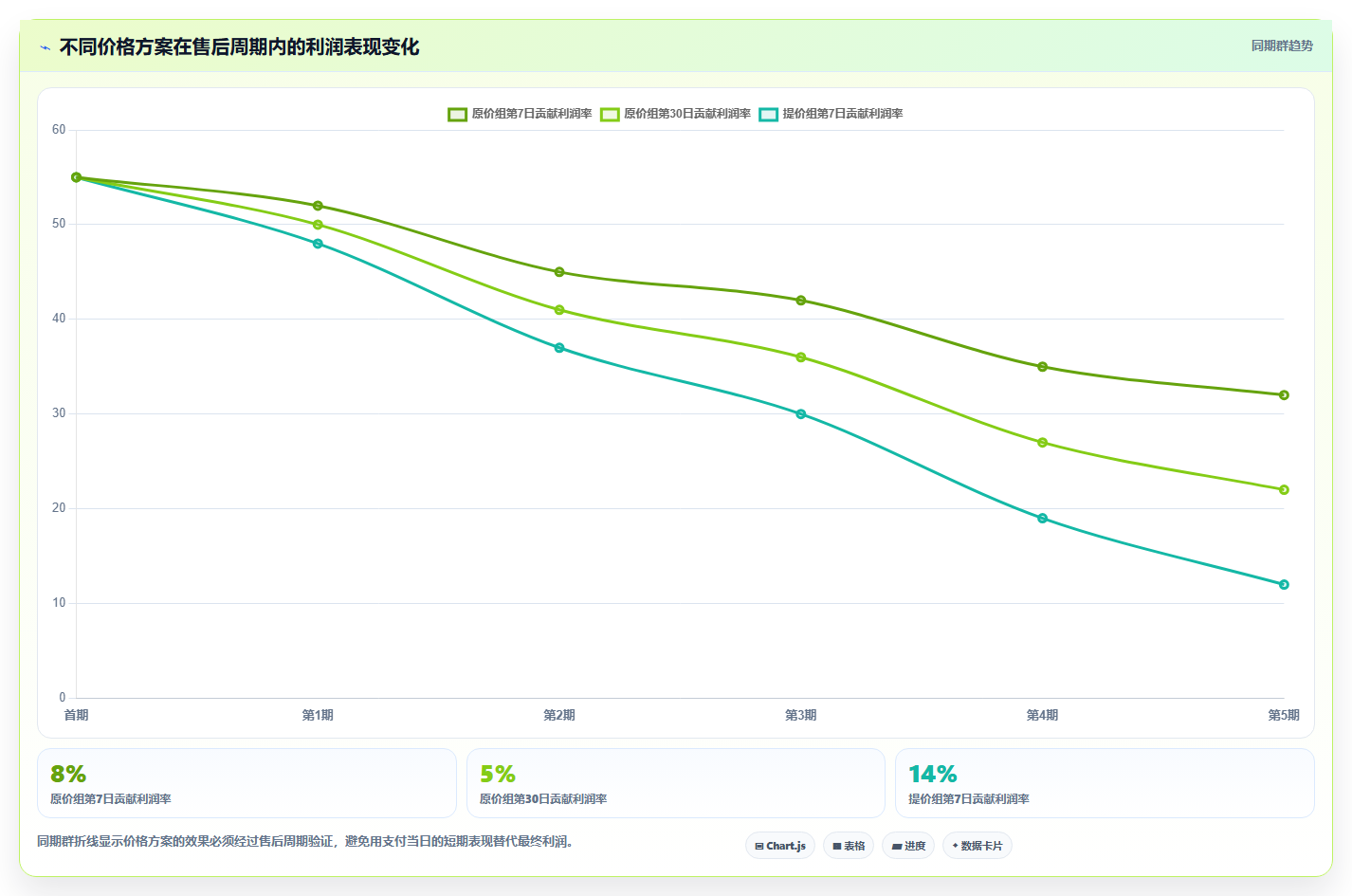Click the 30 y-axis tick label
The height and width of the screenshot is (896, 1352).
point(59,413)
